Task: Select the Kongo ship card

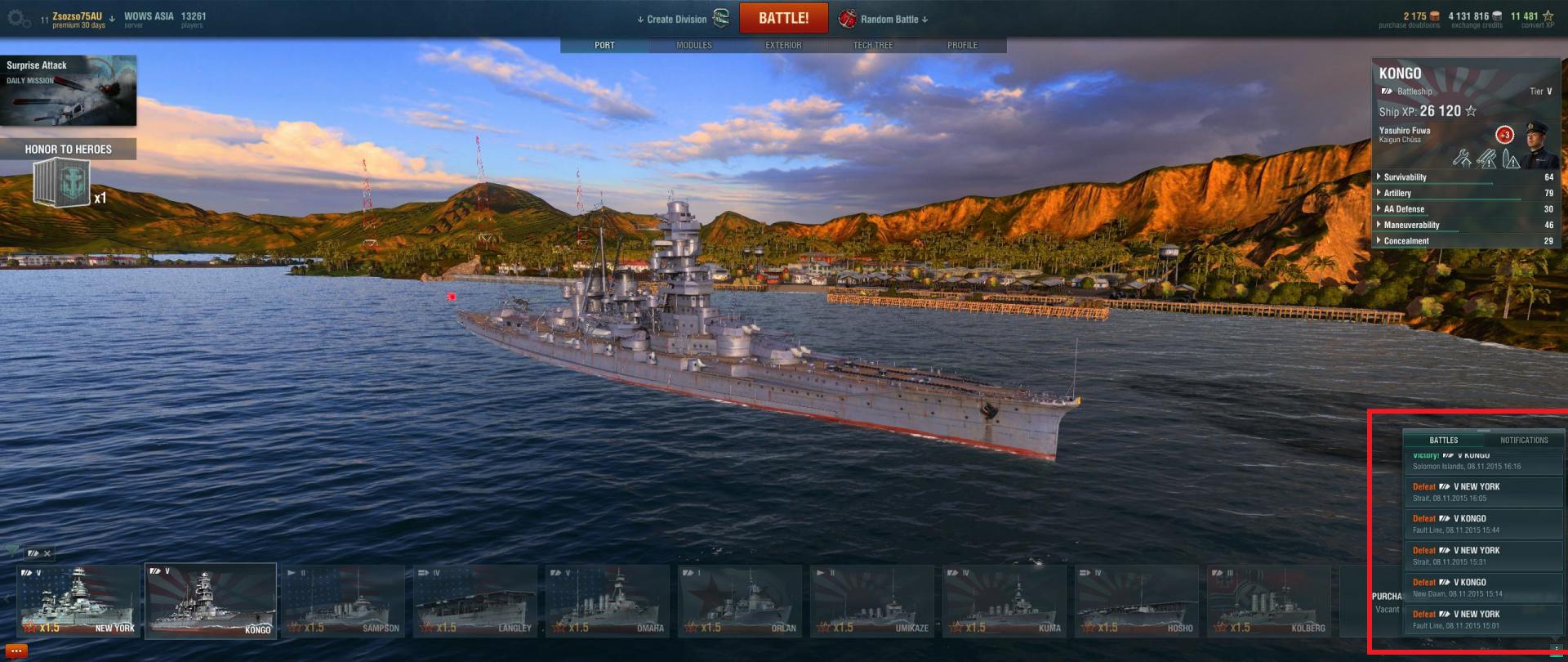Action: point(211,600)
